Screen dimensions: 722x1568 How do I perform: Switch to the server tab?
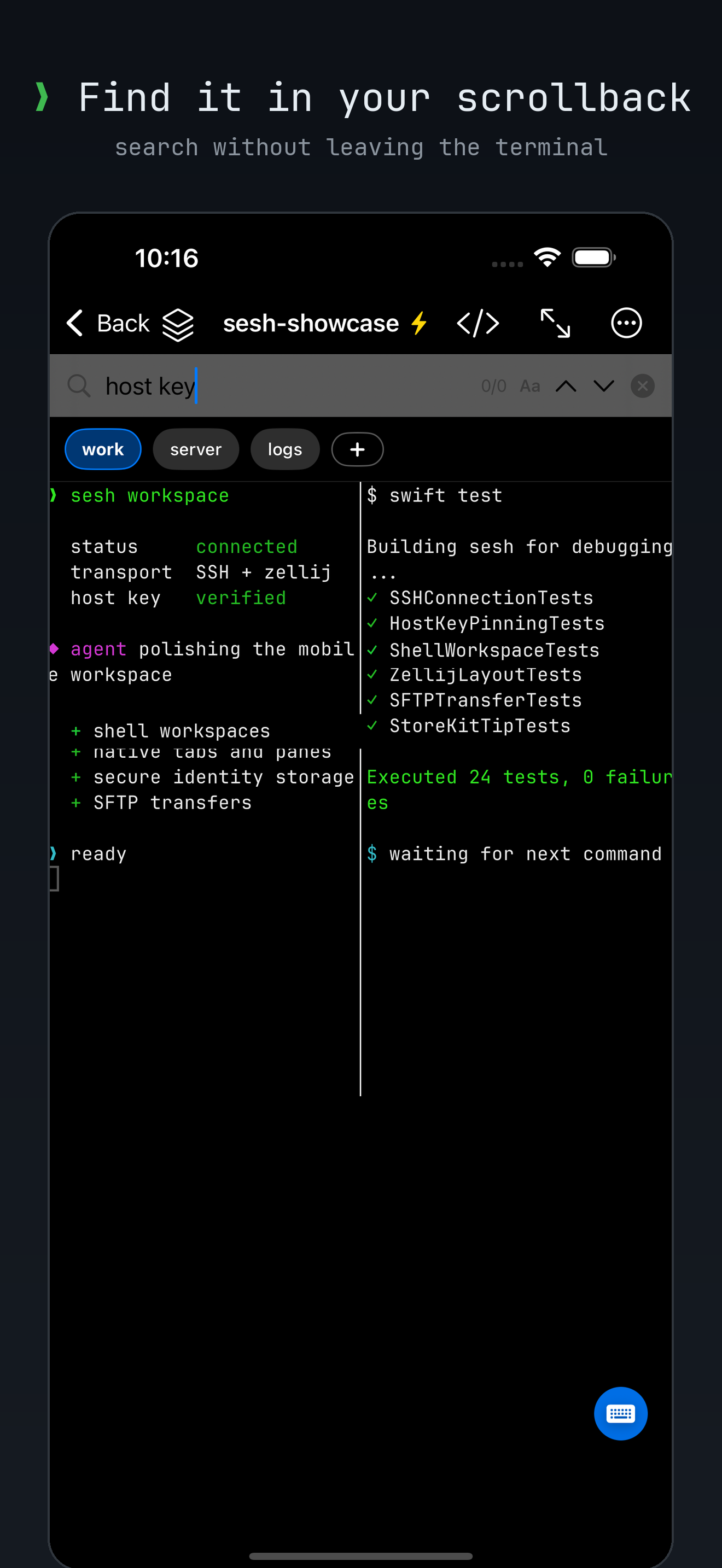196,449
